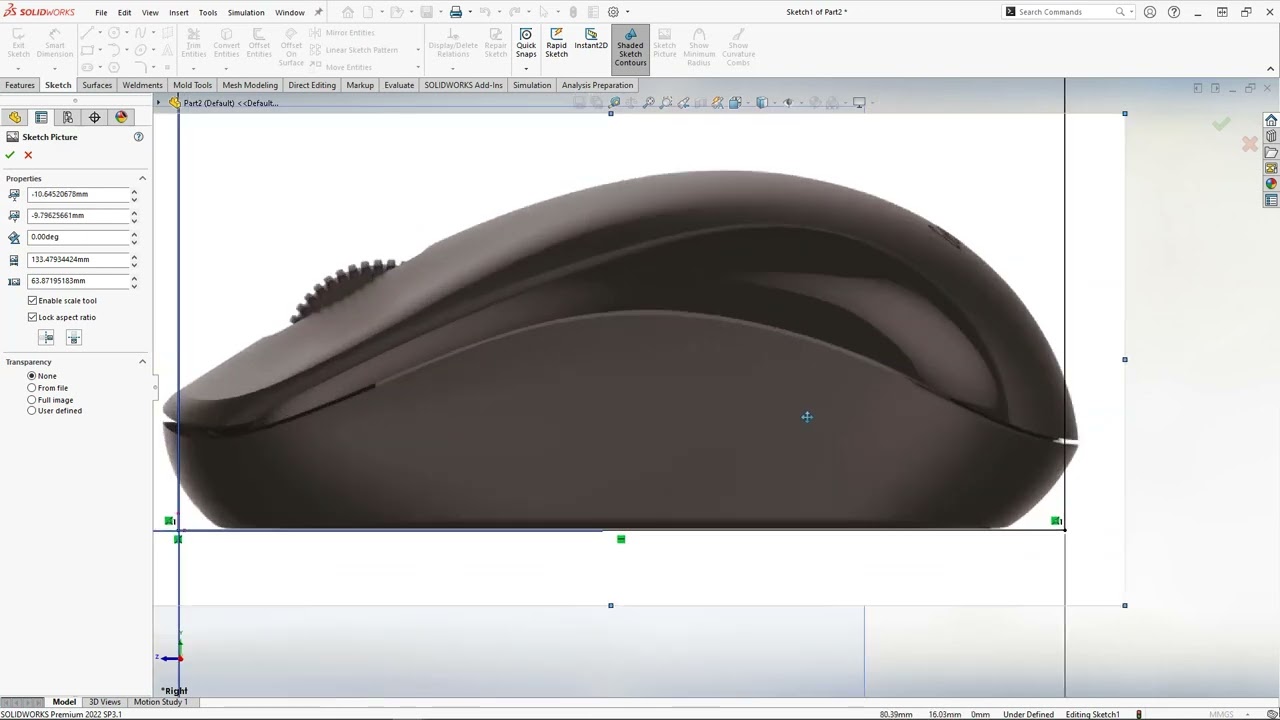
Task: Open Search Commands dropdown arrow
Action: tap(1132, 12)
